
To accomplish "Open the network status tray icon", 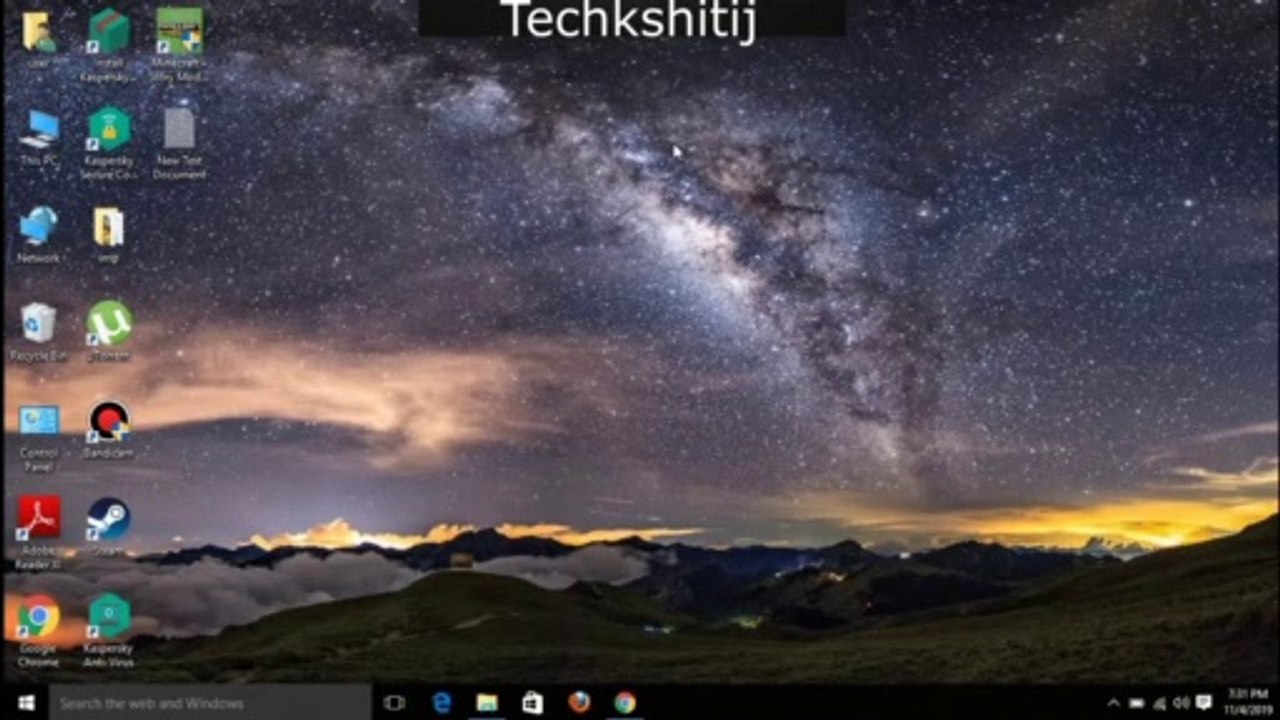I will [x=1160, y=703].
